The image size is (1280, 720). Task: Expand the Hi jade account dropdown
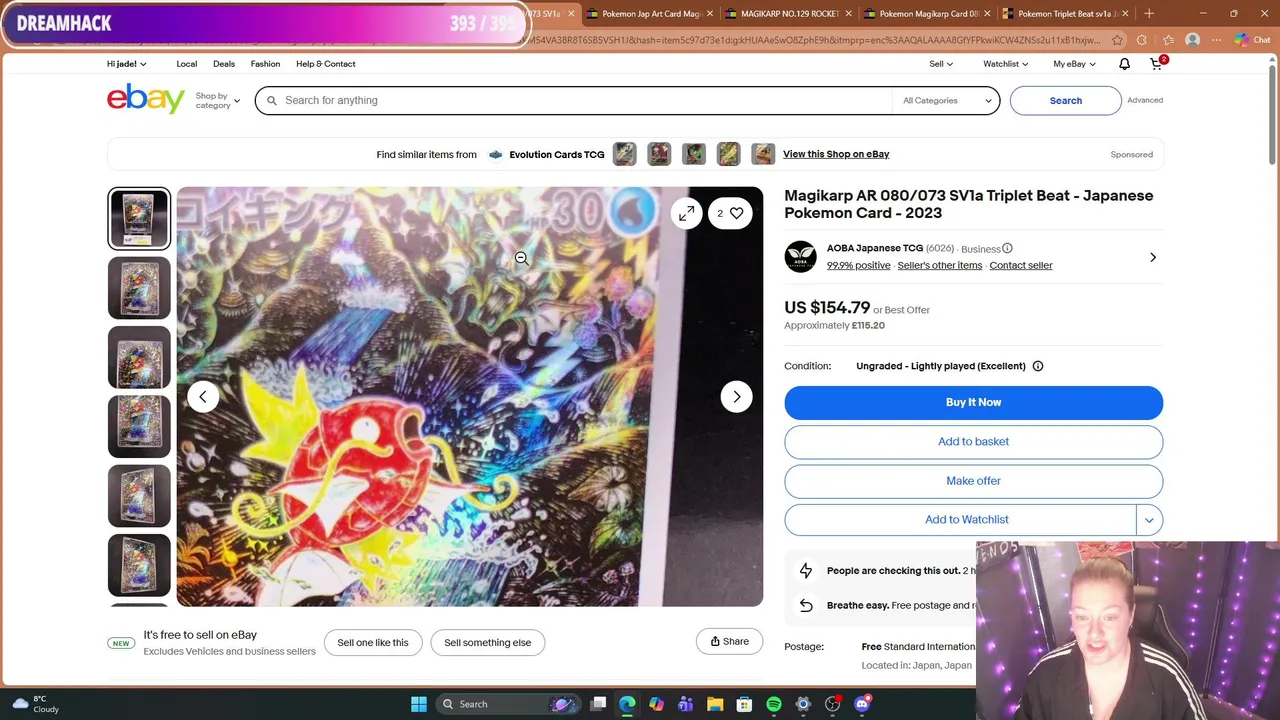pyautogui.click(x=126, y=64)
